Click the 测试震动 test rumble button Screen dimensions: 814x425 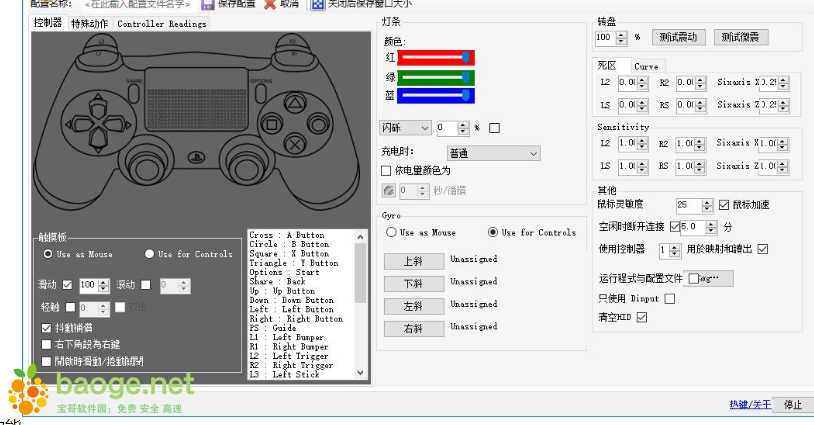click(x=679, y=37)
